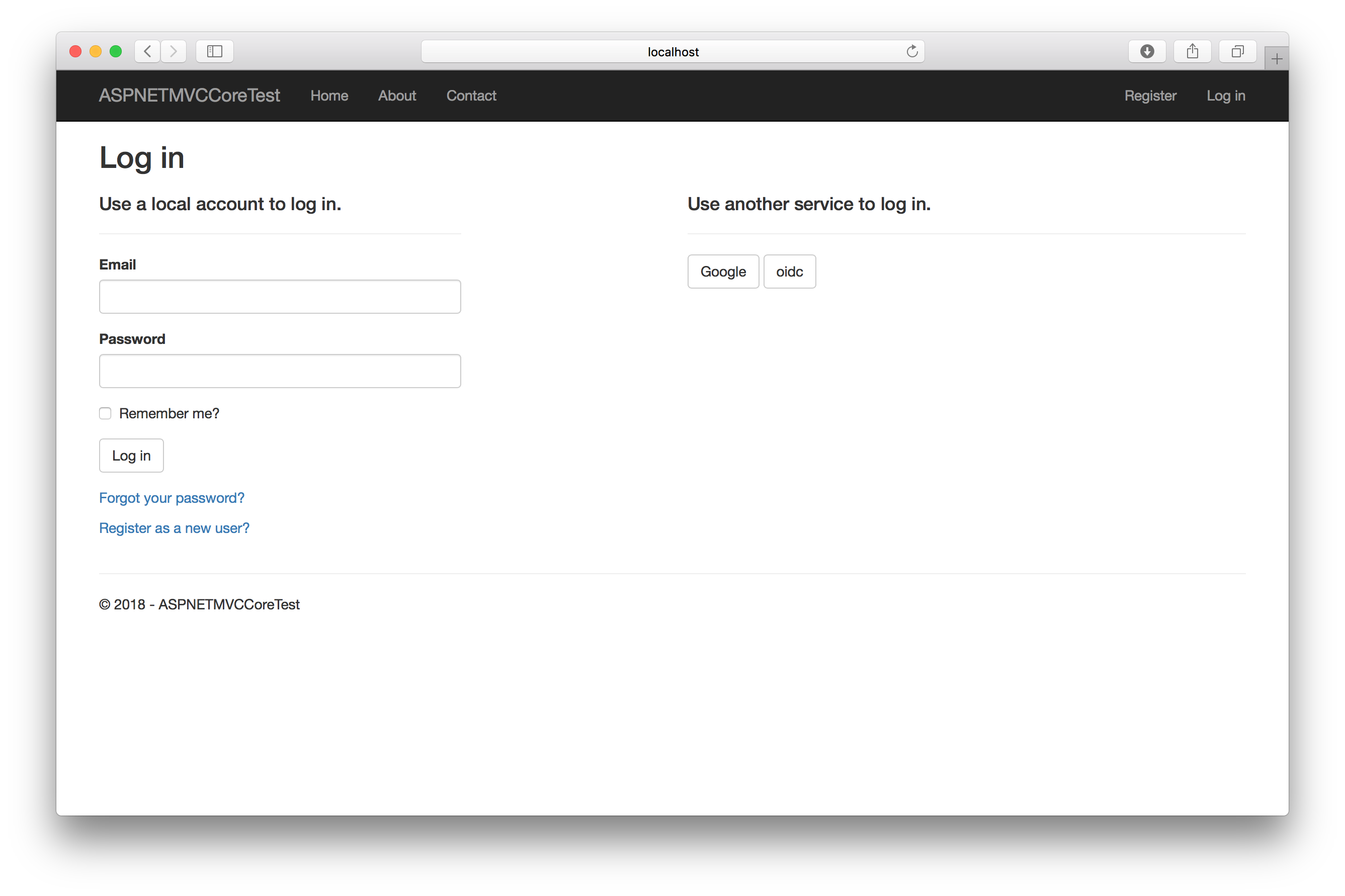The image size is (1345, 896).
Task: Minimize the Safari window
Action: tap(96, 51)
